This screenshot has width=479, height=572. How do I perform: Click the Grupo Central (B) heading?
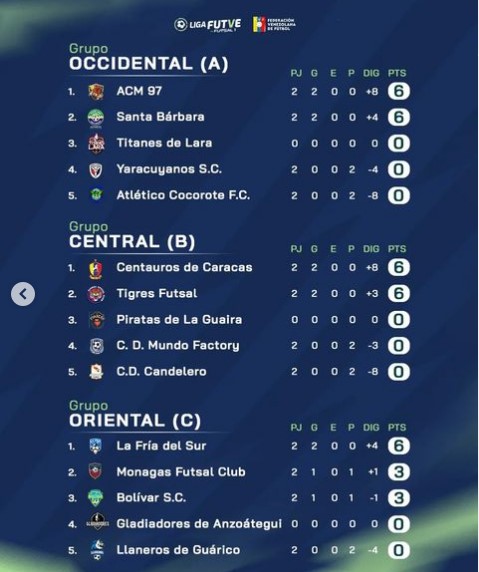pyautogui.click(x=132, y=236)
